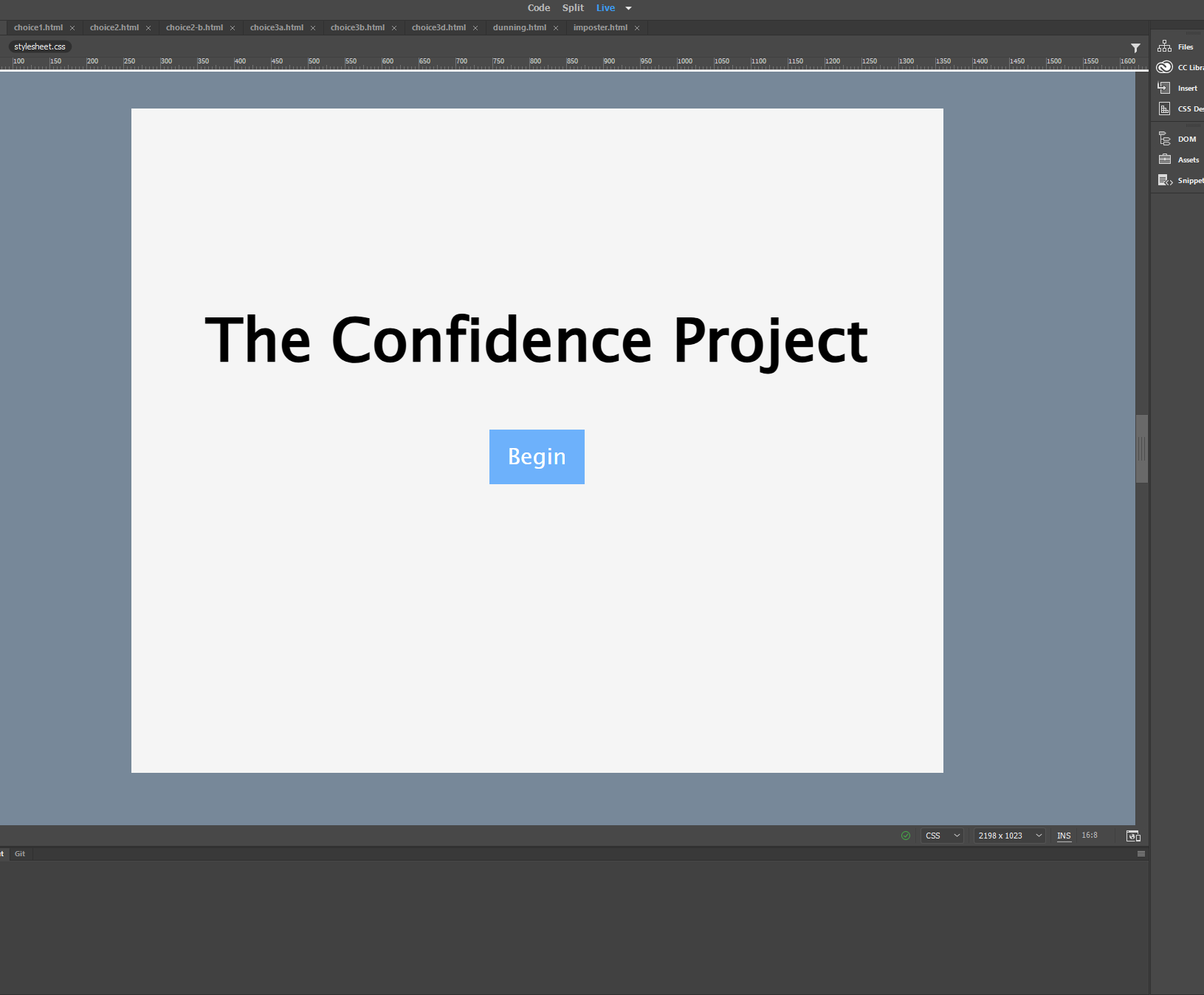Close the choice3a.html tab
The image size is (1204, 995).
pyautogui.click(x=313, y=28)
